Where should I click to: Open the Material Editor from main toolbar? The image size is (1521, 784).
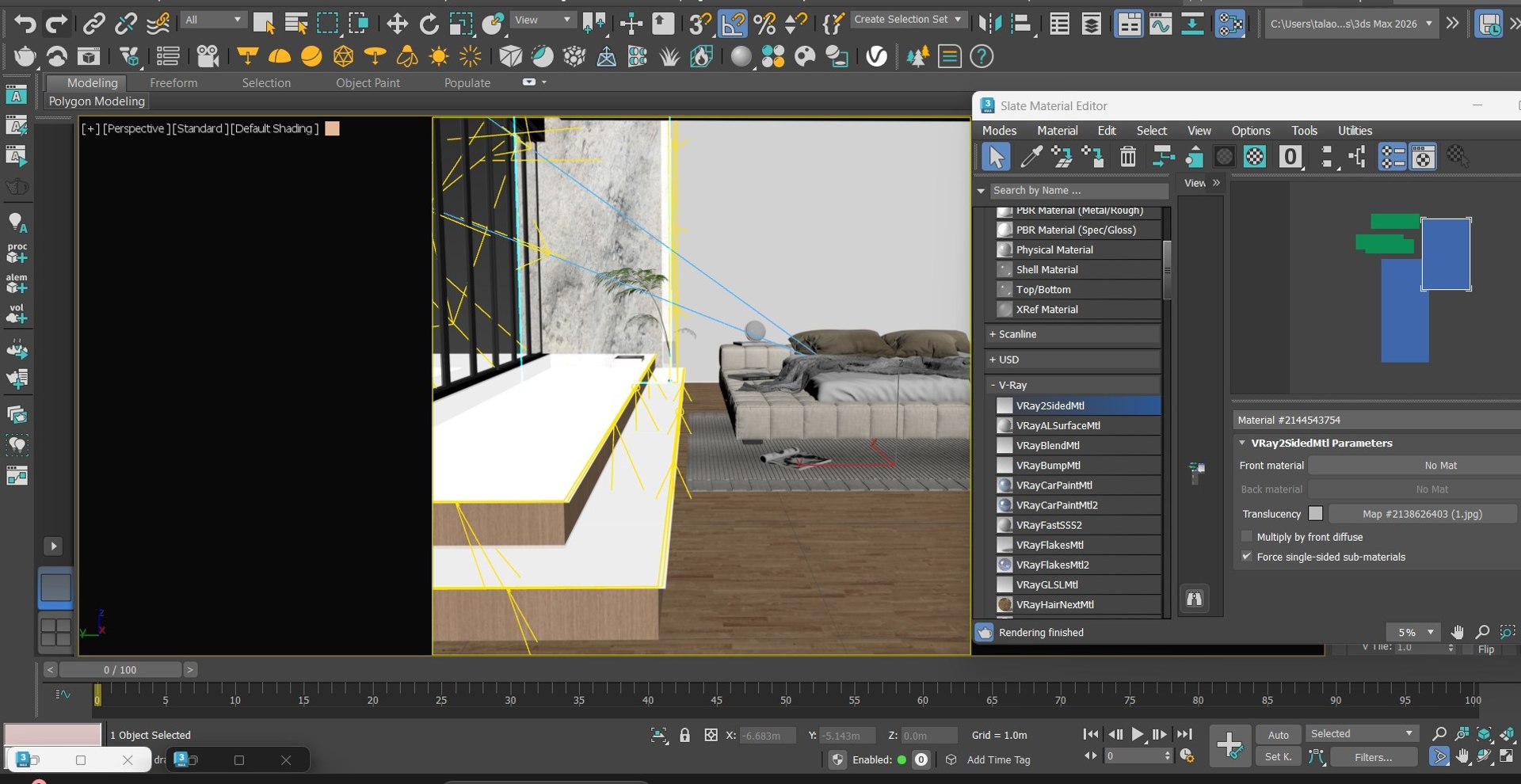[1230, 24]
